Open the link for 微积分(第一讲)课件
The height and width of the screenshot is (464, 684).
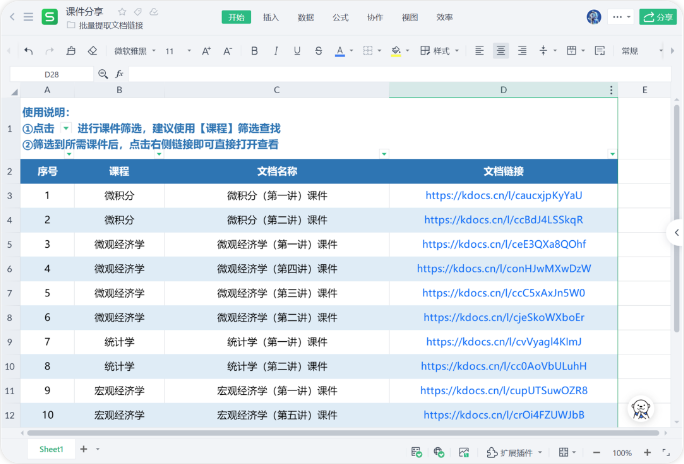click(x=503, y=195)
